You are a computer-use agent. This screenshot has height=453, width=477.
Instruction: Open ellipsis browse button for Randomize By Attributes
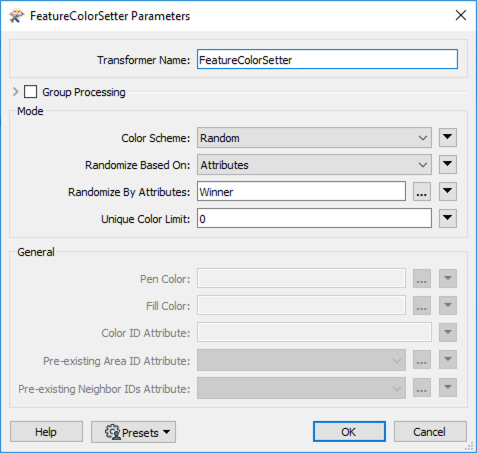click(x=422, y=192)
